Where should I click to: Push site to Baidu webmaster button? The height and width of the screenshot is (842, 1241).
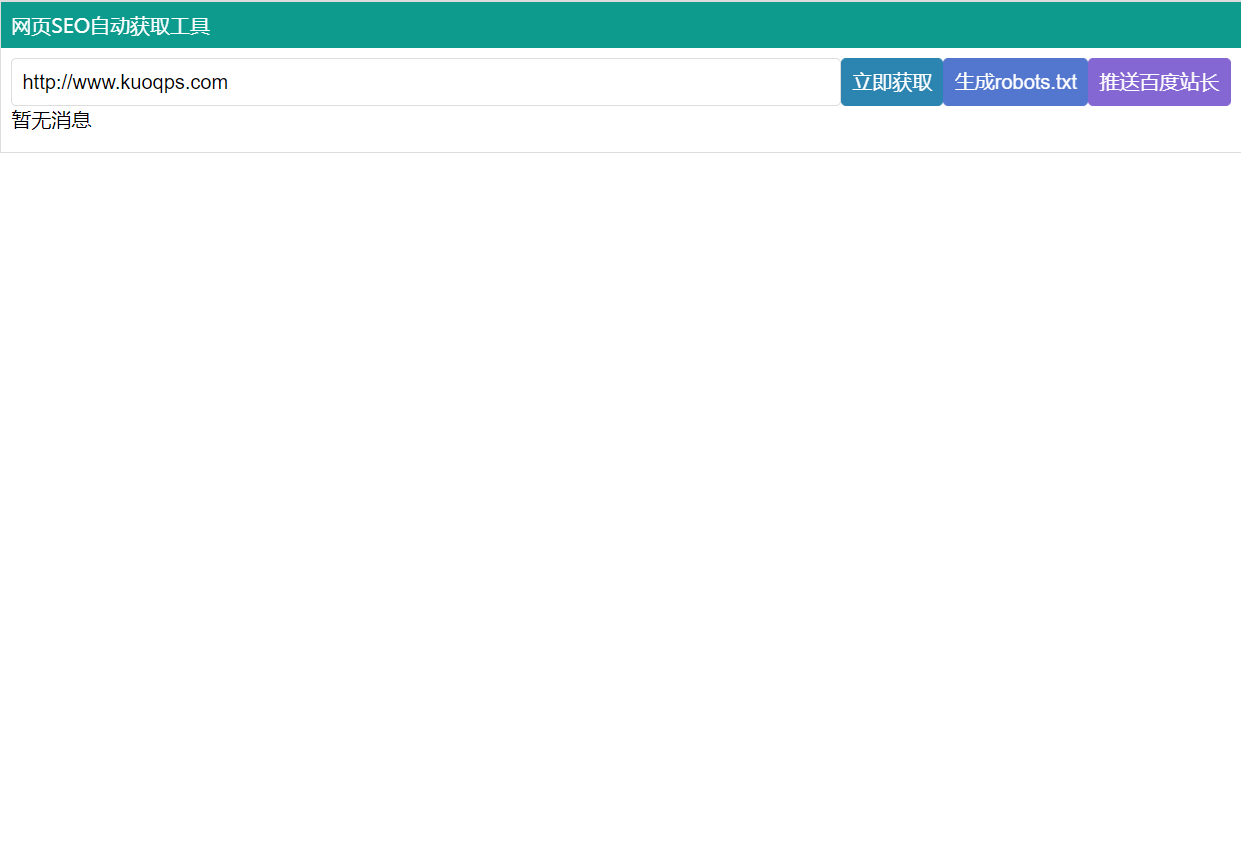[x=1158, y=82]
